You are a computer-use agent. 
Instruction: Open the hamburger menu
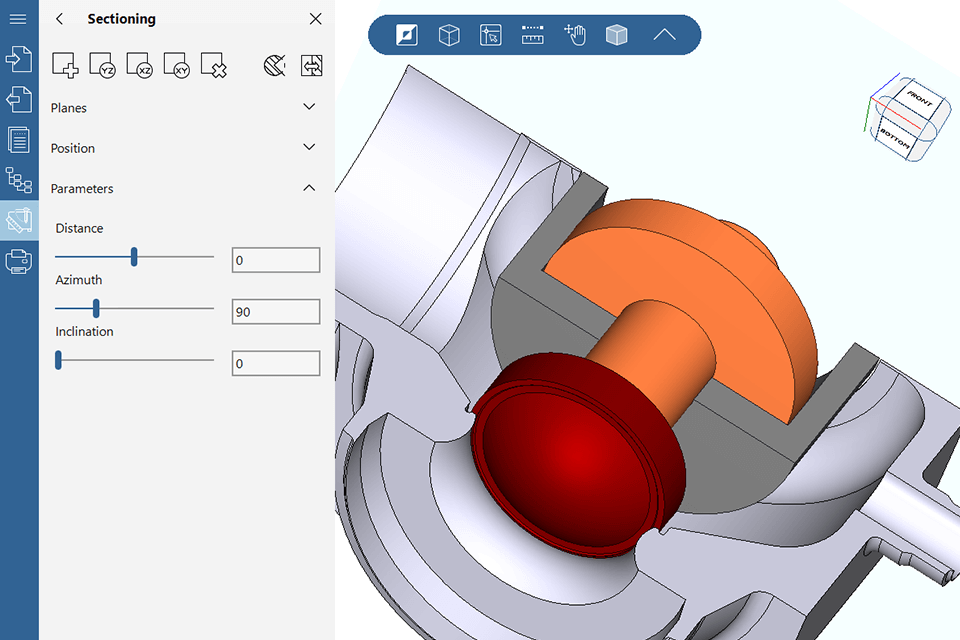18,19
